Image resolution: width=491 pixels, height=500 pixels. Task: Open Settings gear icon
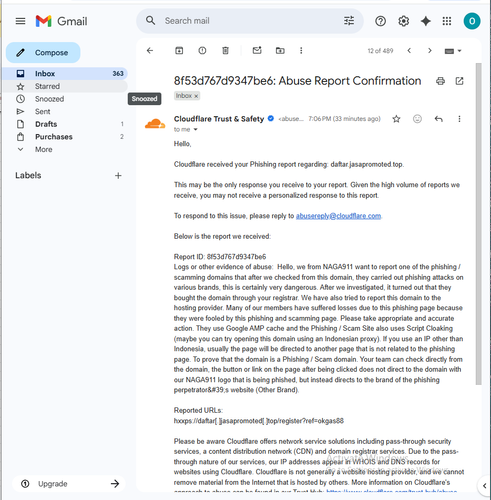pos(403,21)
